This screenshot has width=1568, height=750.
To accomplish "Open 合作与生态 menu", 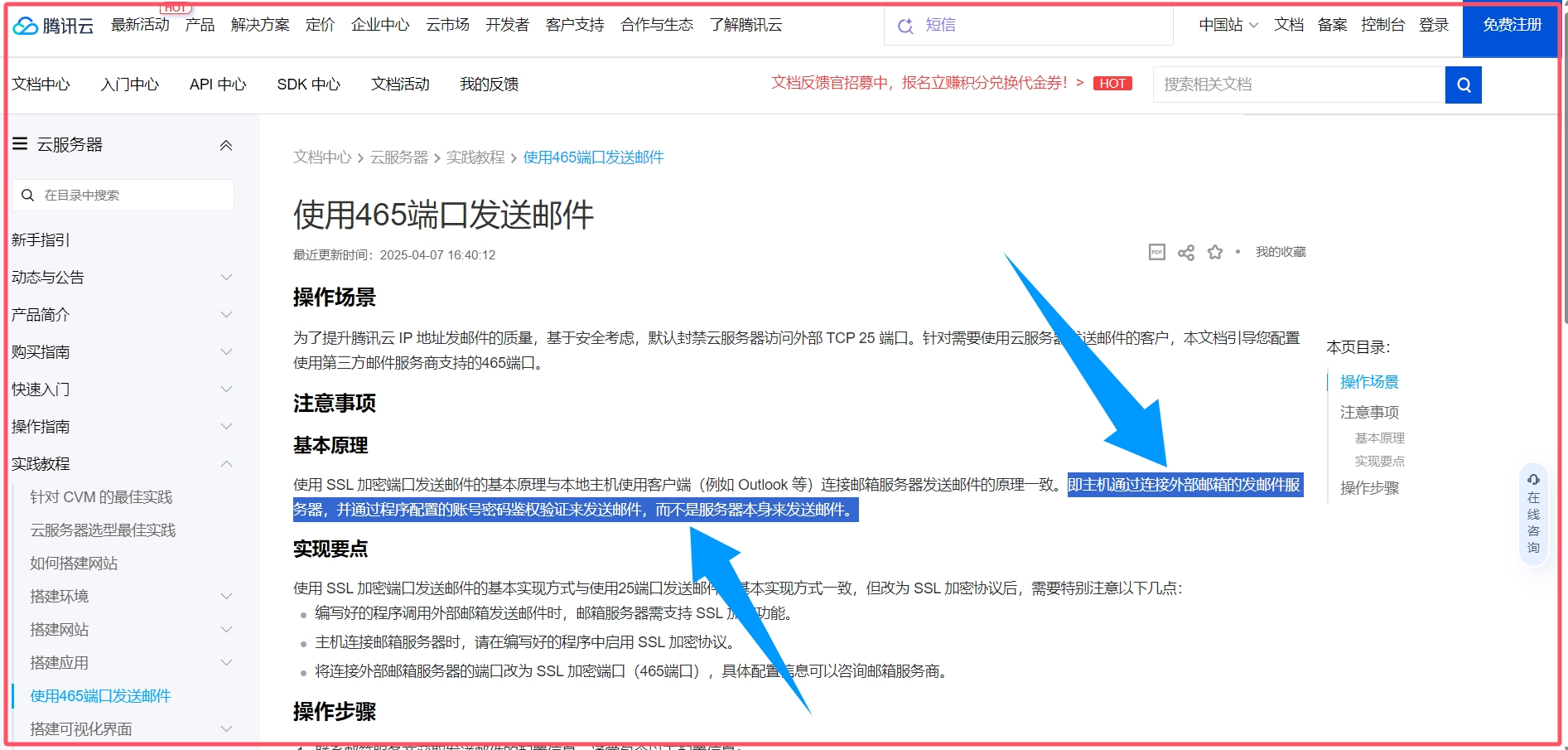I will point(657,25).
